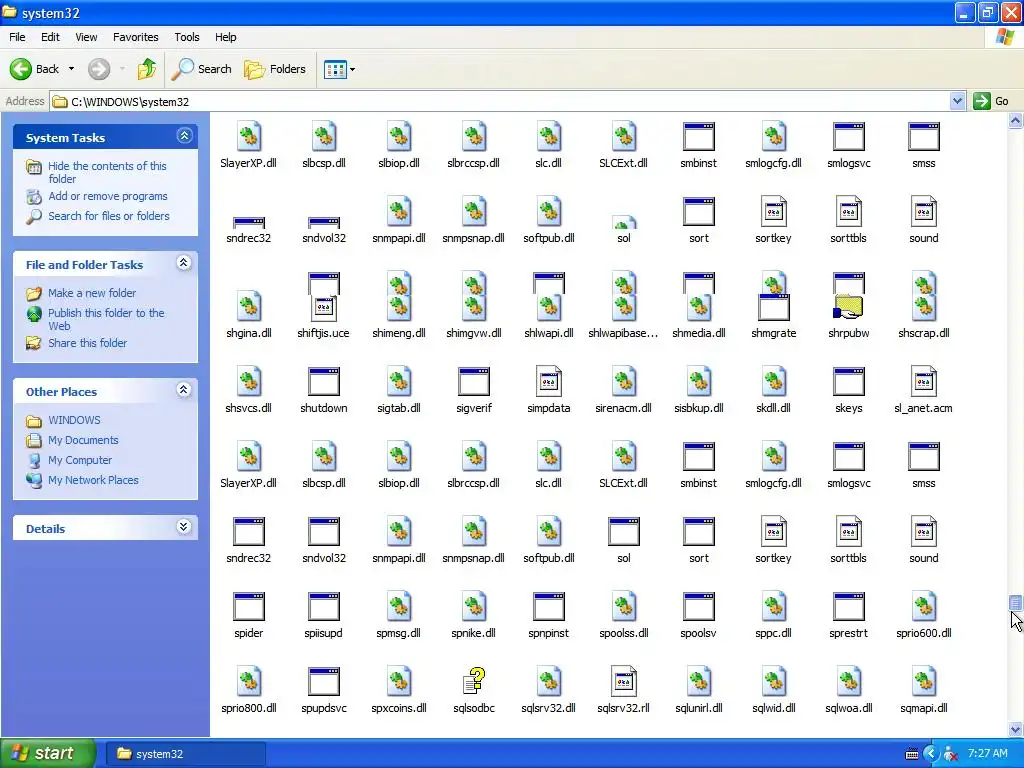The height and width of the screenshot is (768, 1024).
Task: Click the sqlunirl.dll file name
Action: coord(699,708)
